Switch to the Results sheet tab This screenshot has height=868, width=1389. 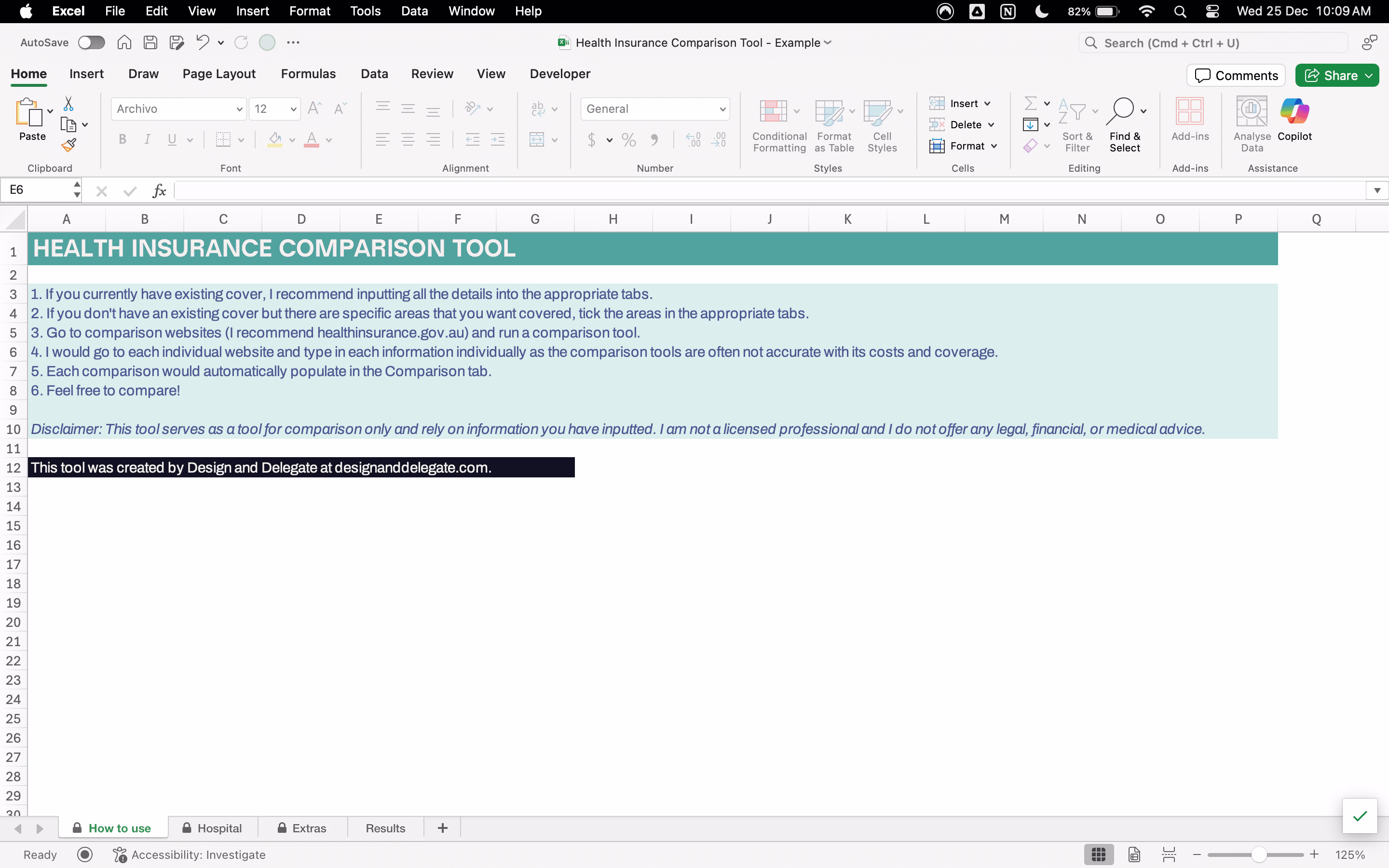click(385, 828)
